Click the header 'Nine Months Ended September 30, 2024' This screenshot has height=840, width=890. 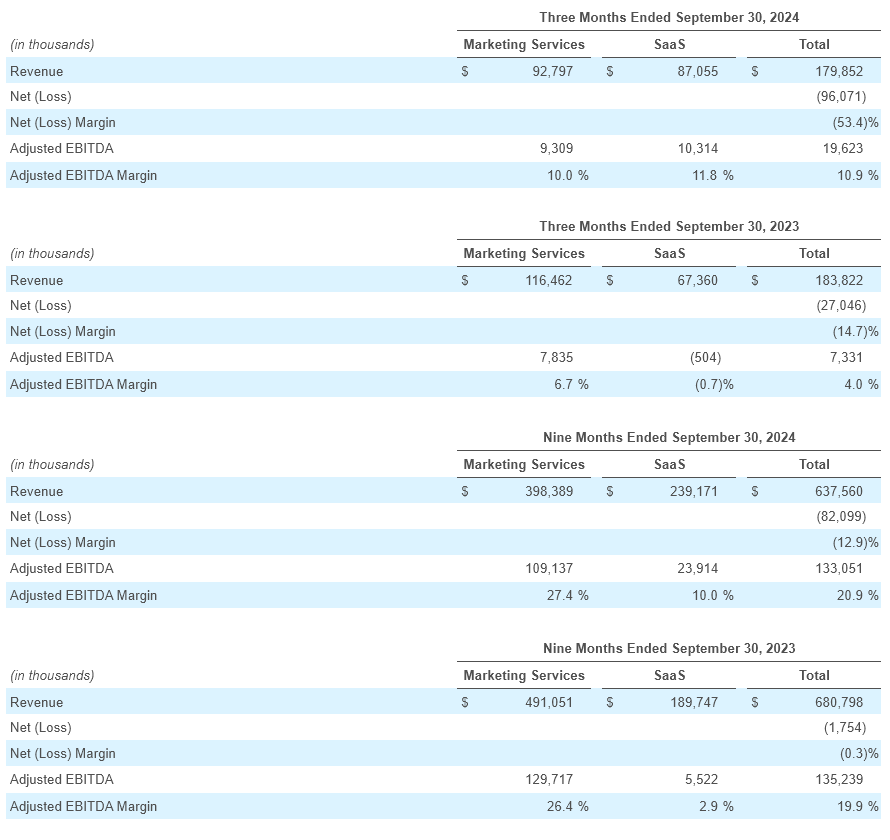(x=669, y=438)
